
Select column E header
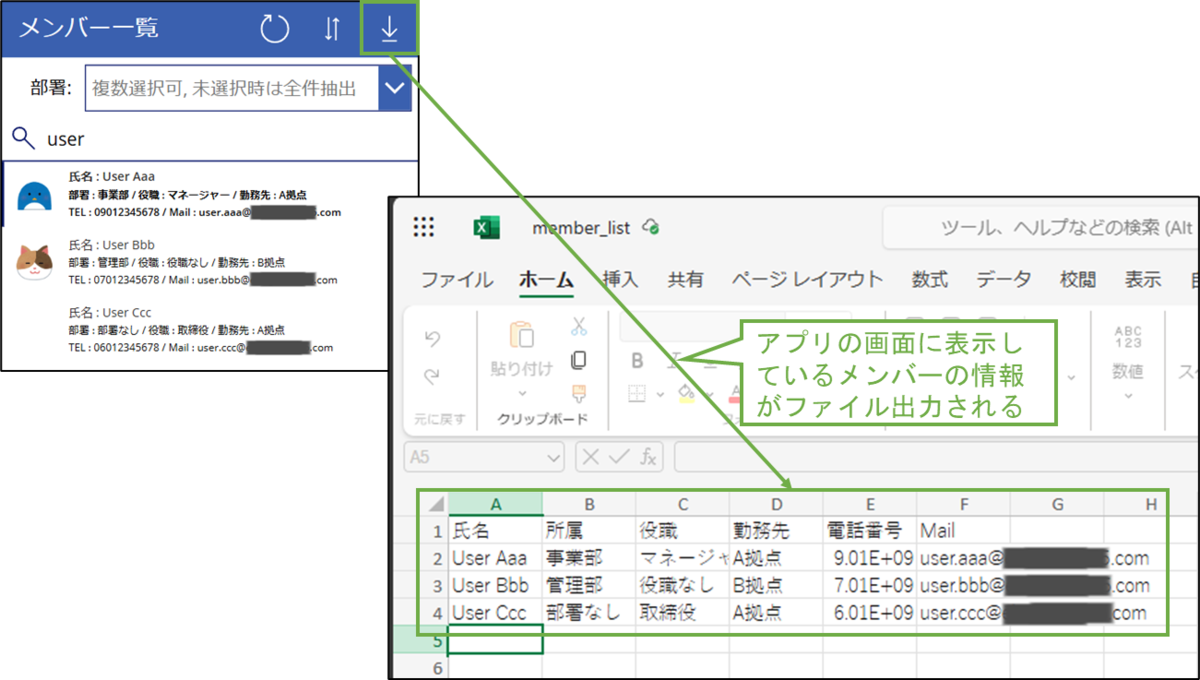tap(870, 504)
